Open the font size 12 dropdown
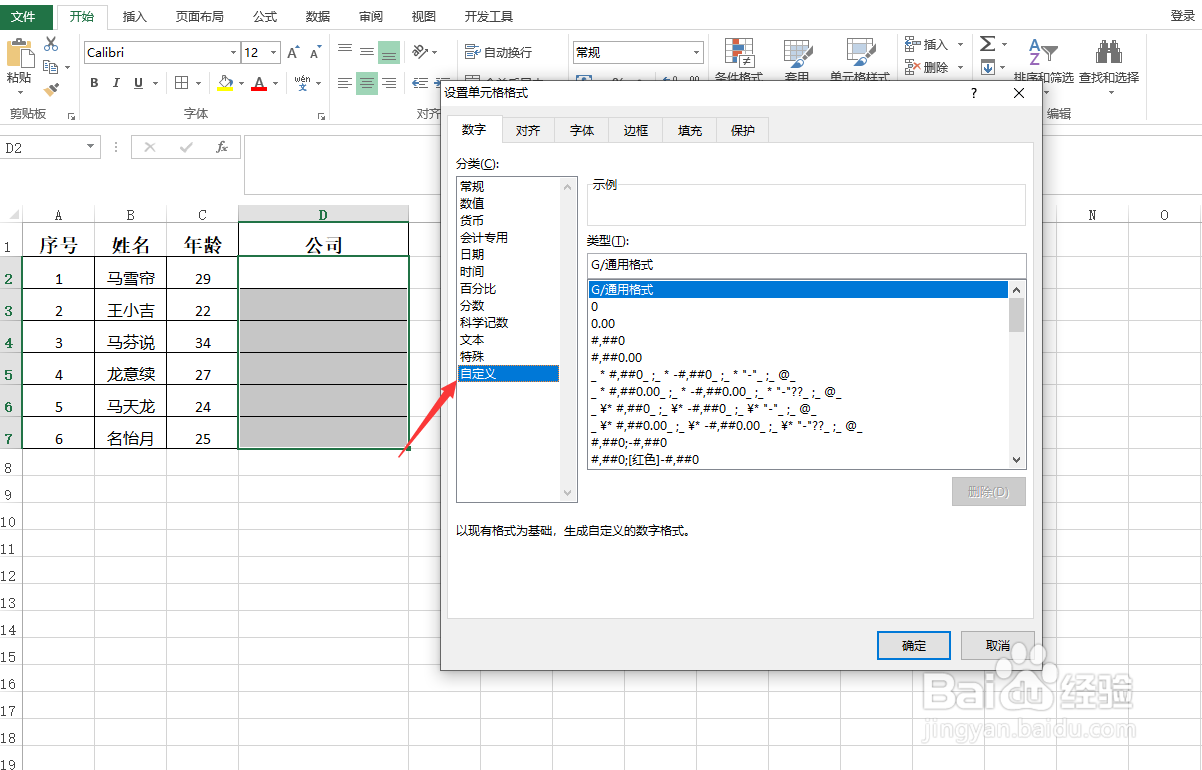The height and width of the screenshot is (770, 1202). pos(274,52)
